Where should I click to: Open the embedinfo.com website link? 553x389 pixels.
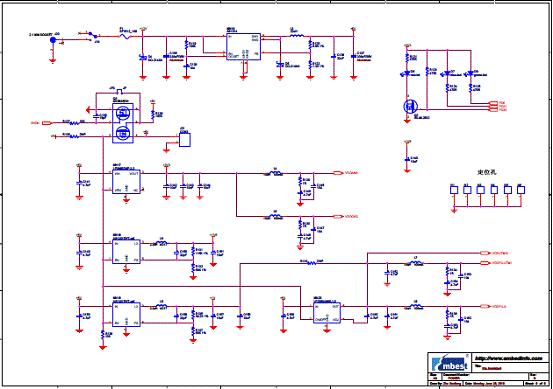[508, 358]
